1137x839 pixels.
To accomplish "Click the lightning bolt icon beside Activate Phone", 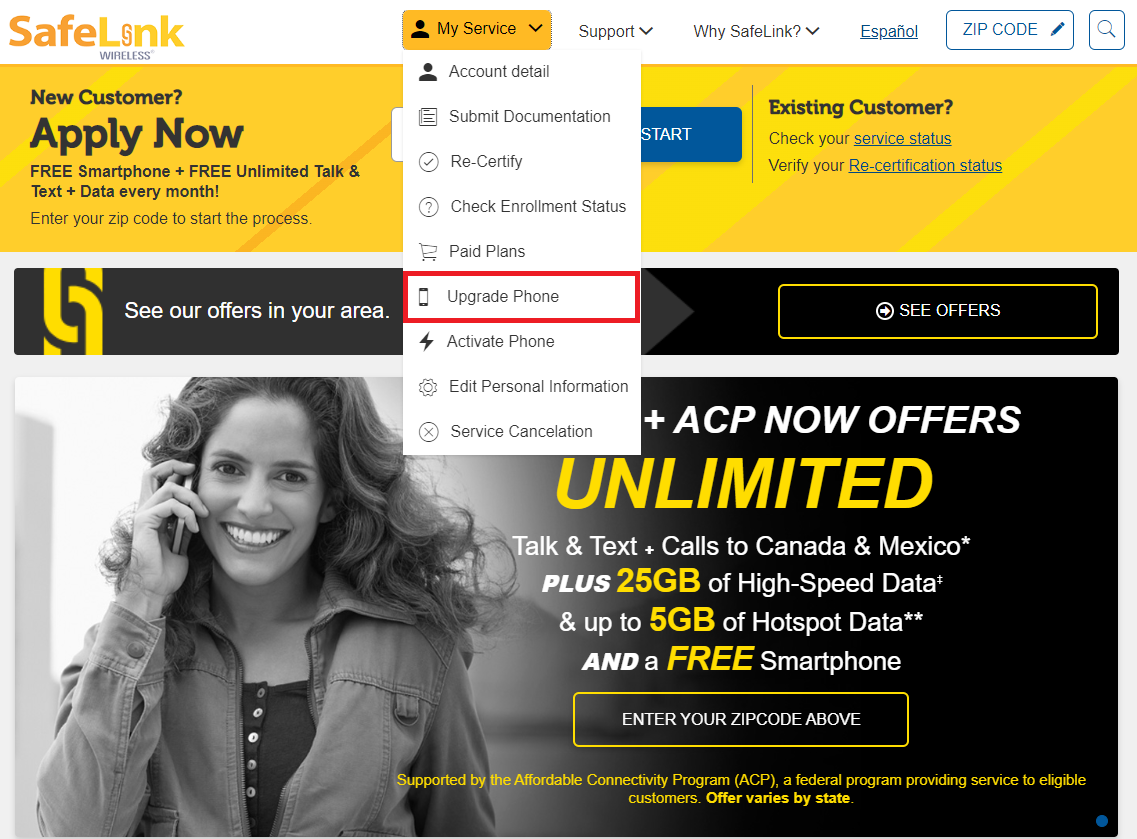I will [426, 342].
